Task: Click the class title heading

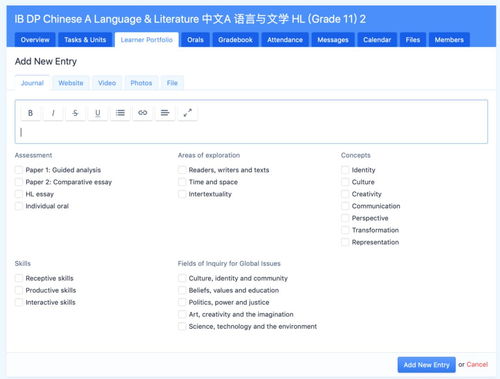Action: pos(190,19)
